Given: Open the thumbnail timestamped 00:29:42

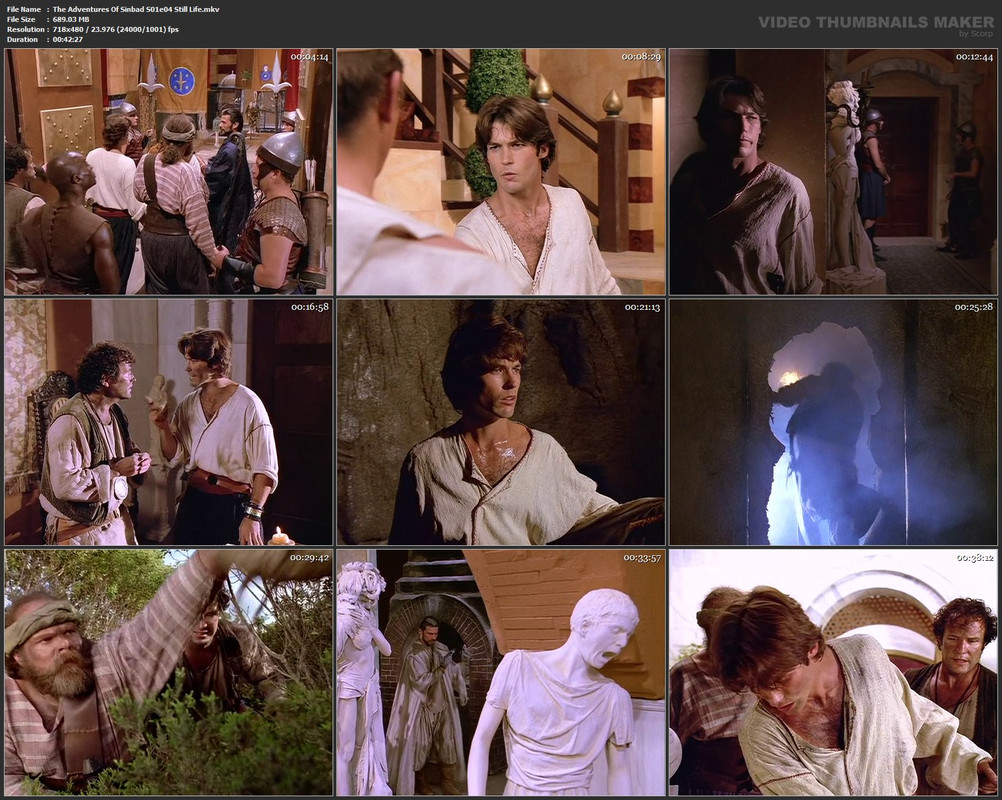Looking at the screenshot, I should tap(169, 673).
